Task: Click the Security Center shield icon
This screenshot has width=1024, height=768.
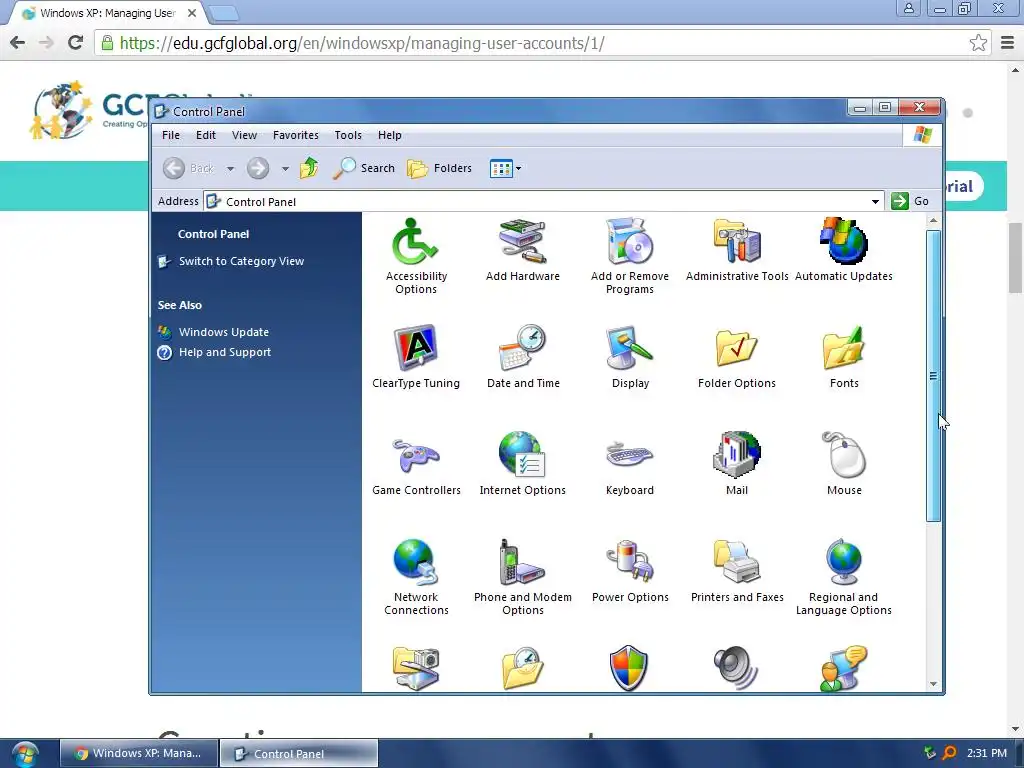Action: click(629, 668)
